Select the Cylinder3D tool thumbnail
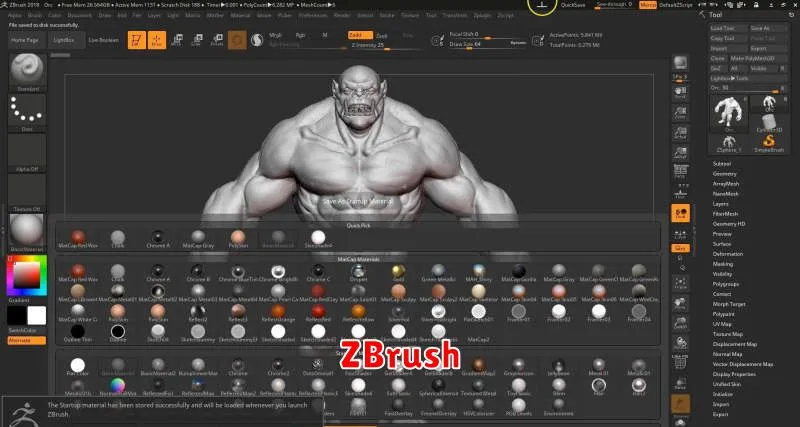800x427 pixels. (768, 124)
